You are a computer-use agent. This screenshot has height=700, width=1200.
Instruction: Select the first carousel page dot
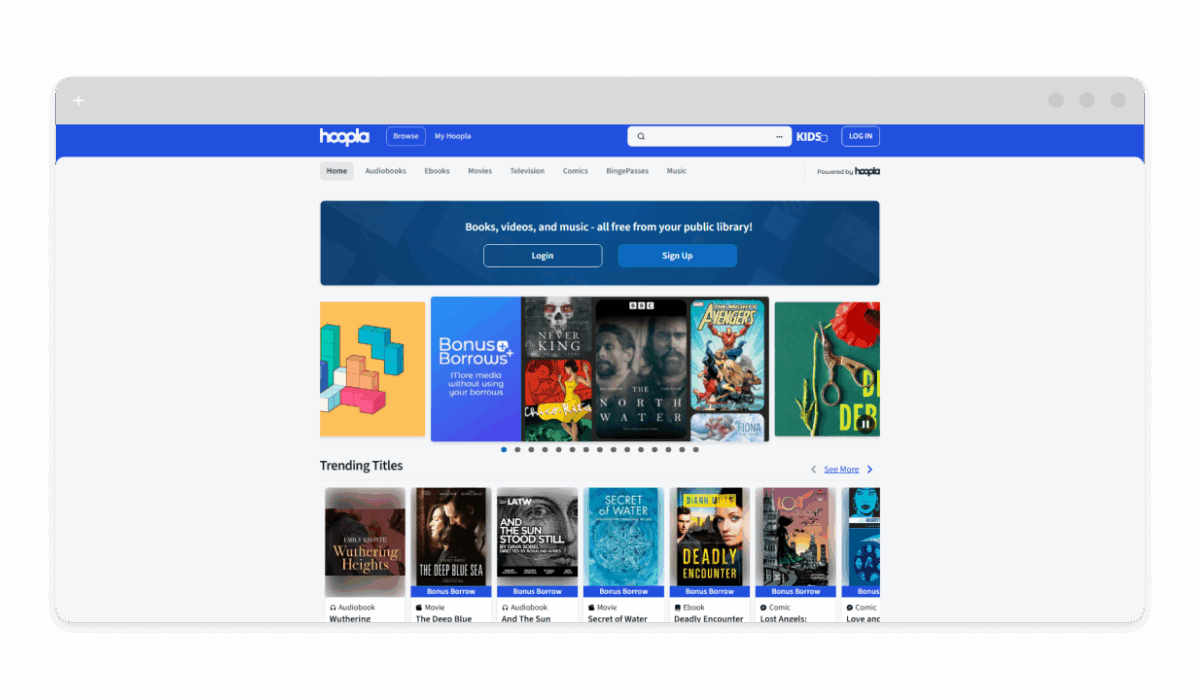(504, 450)
